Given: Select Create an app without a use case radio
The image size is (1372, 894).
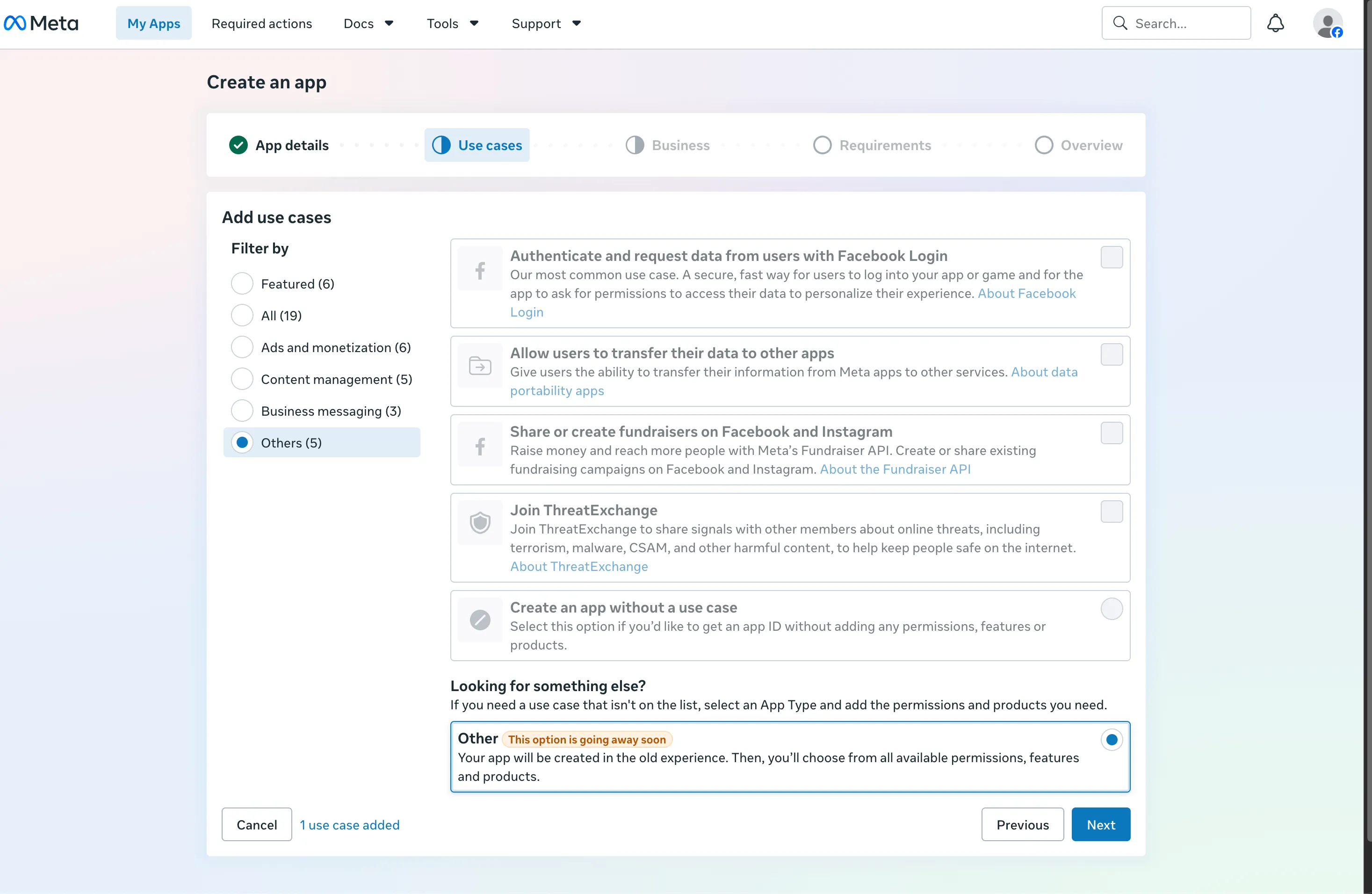Looking at the screenshot, I should pos(1112,609).
